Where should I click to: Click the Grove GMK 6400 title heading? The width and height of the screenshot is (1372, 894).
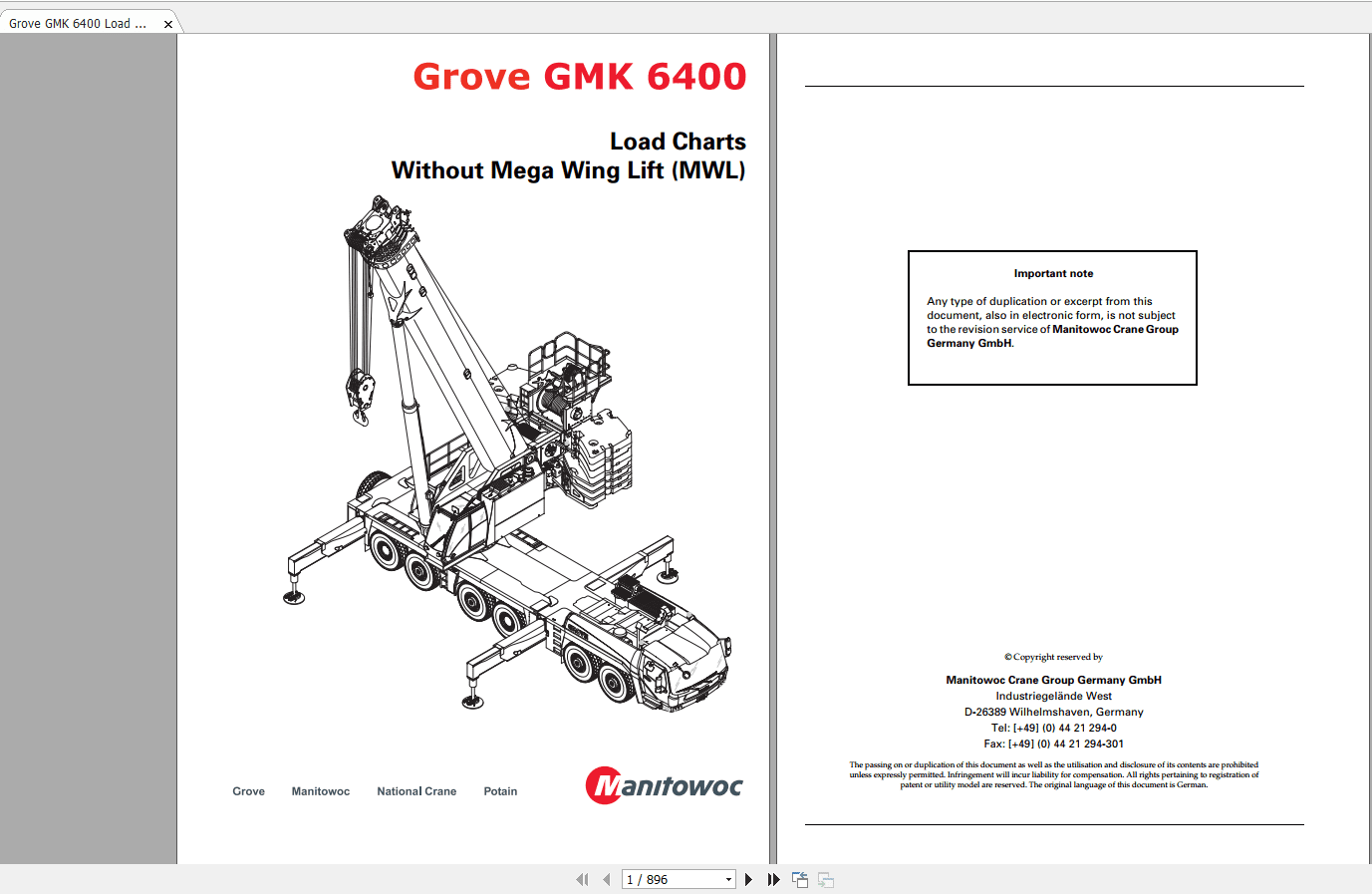click(x=580, y=76)
